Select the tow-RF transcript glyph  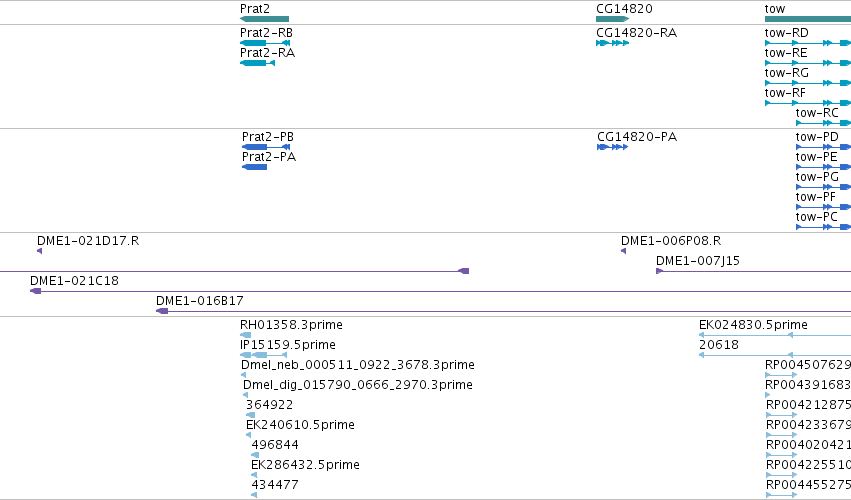pyautogui.click(x=808, y=103)
